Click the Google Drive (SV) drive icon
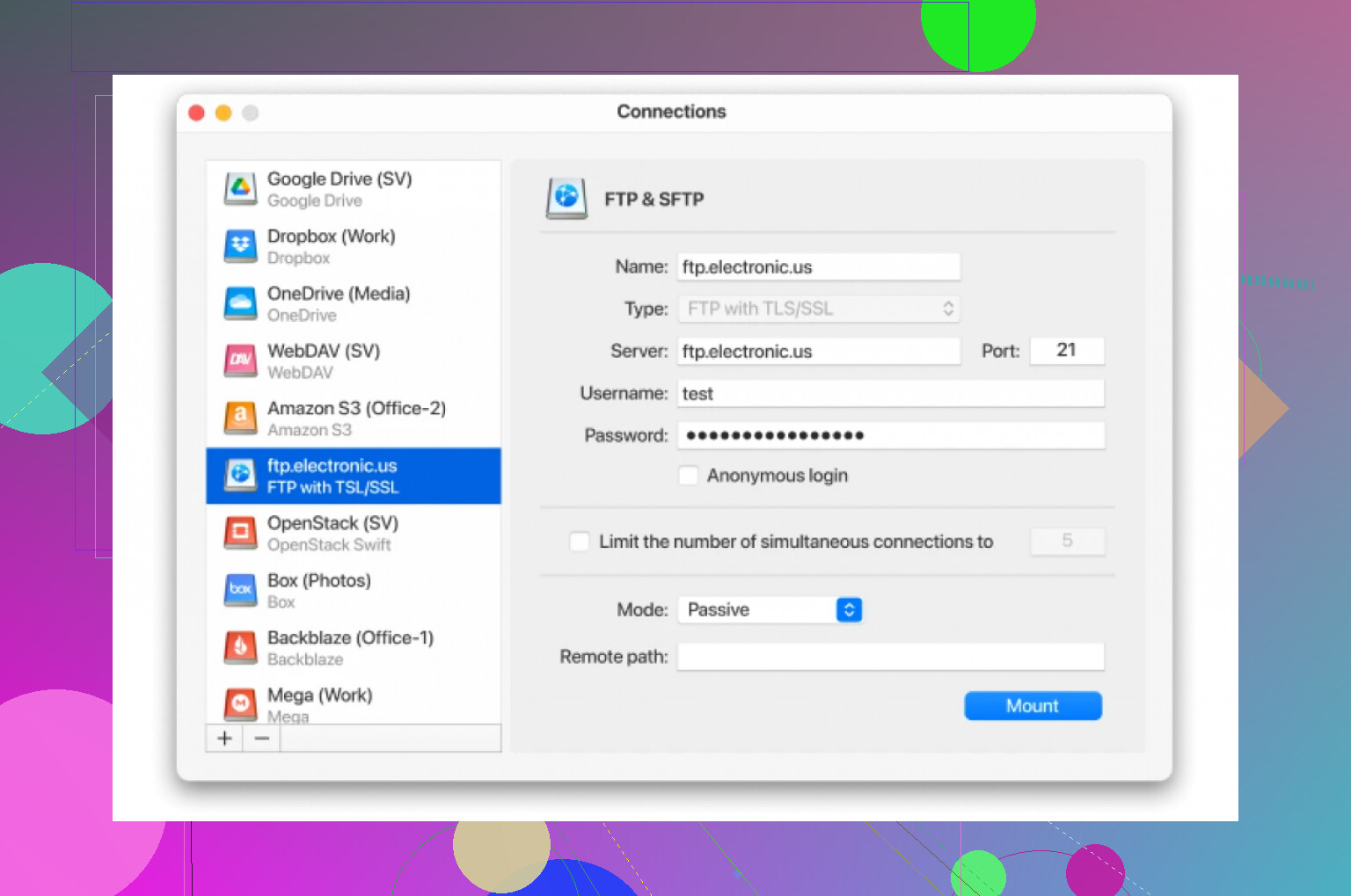 pos(240,189)
